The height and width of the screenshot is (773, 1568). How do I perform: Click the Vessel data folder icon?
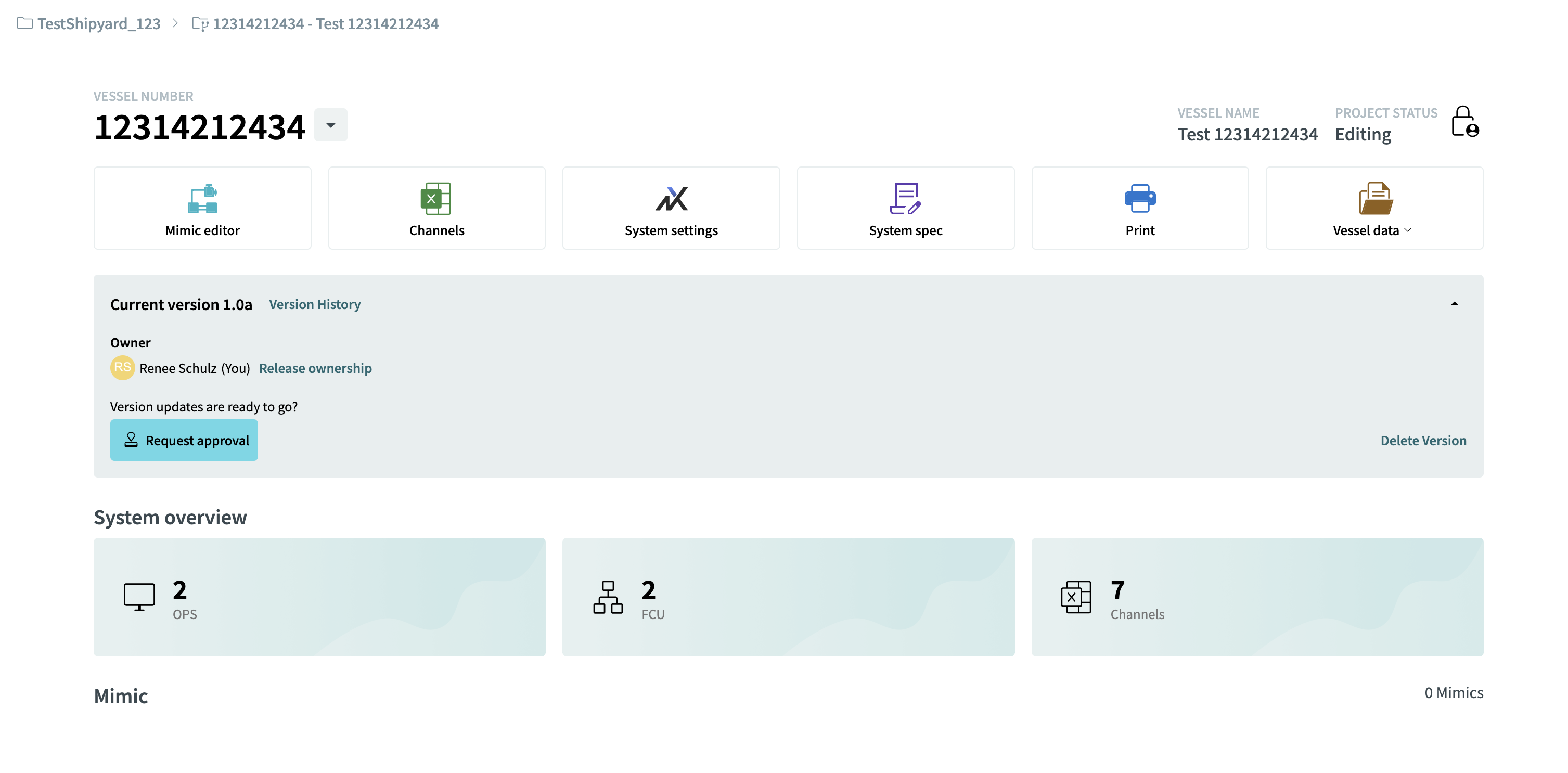(1375, 198)
